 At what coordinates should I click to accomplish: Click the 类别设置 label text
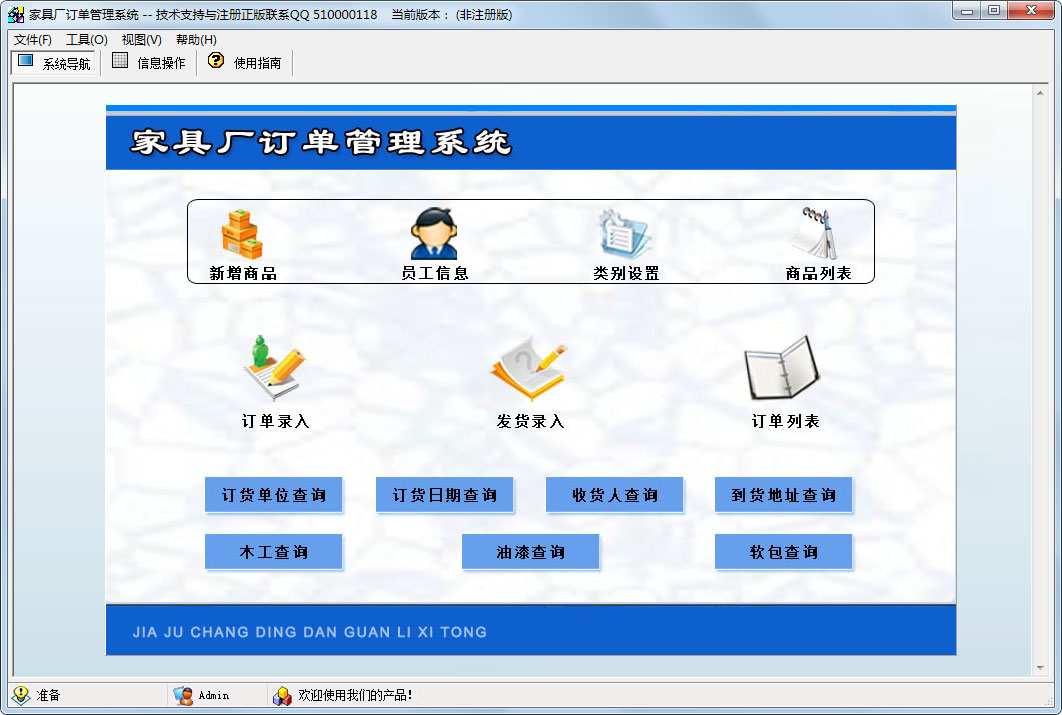coord(626,274)
